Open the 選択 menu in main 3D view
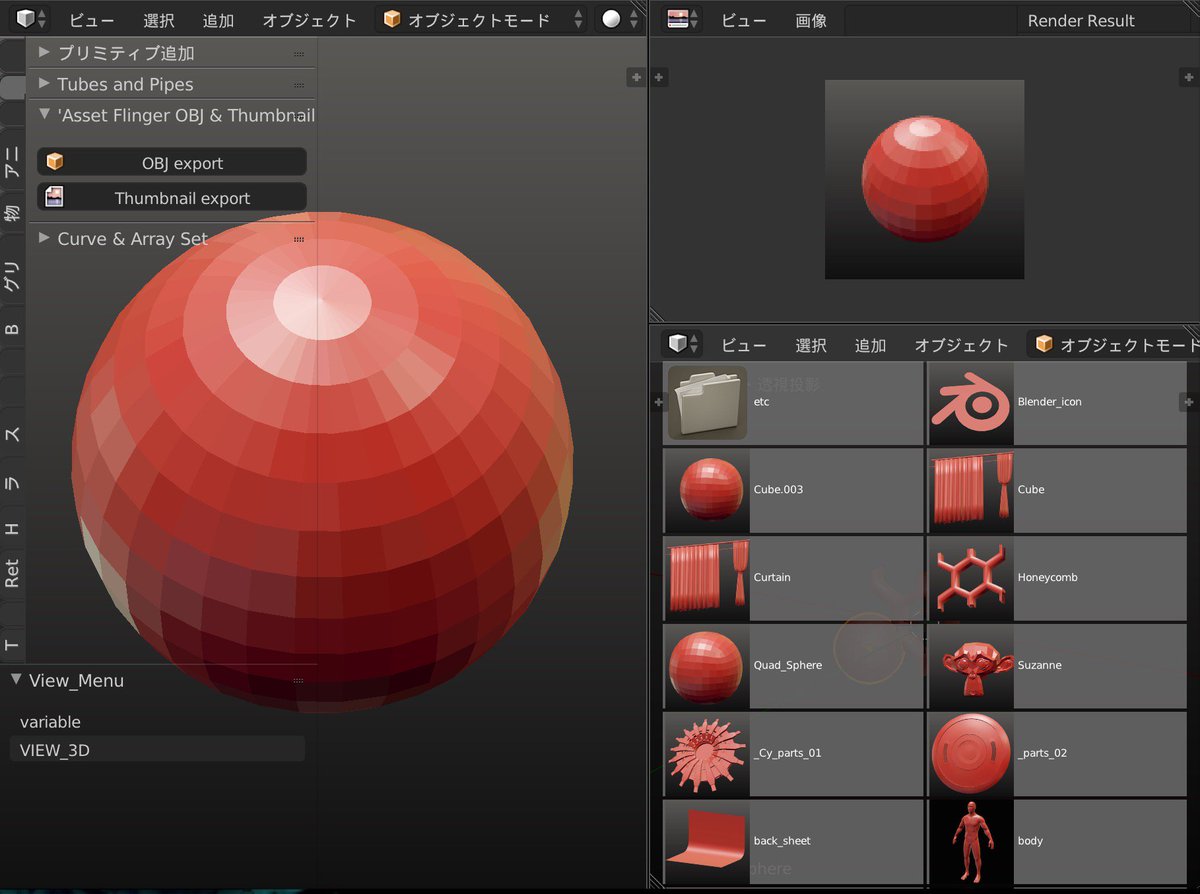The height and width of the screenshot is (894, 1200). click(159, 20)
